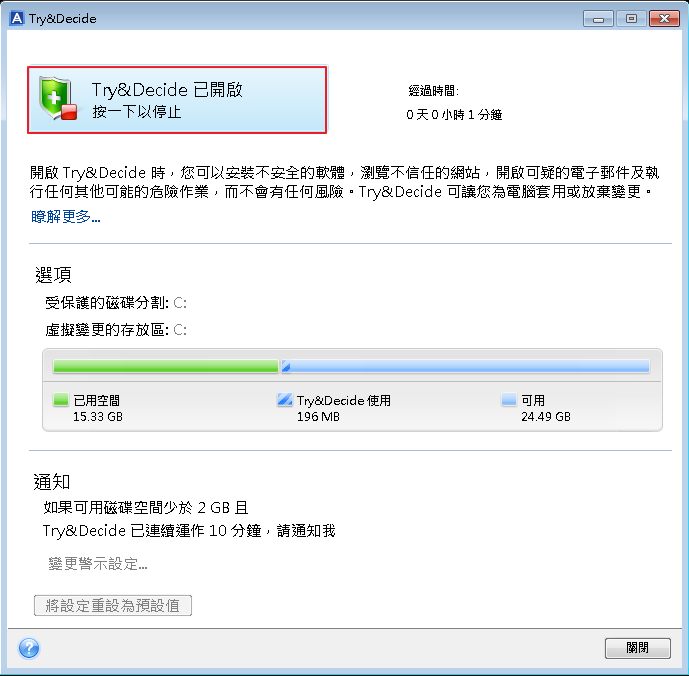The height and width of the screenshot is (676, 689).
Task: Minimize the Try&Decide window
Action: pyautogui.click(x=598, y=19)
